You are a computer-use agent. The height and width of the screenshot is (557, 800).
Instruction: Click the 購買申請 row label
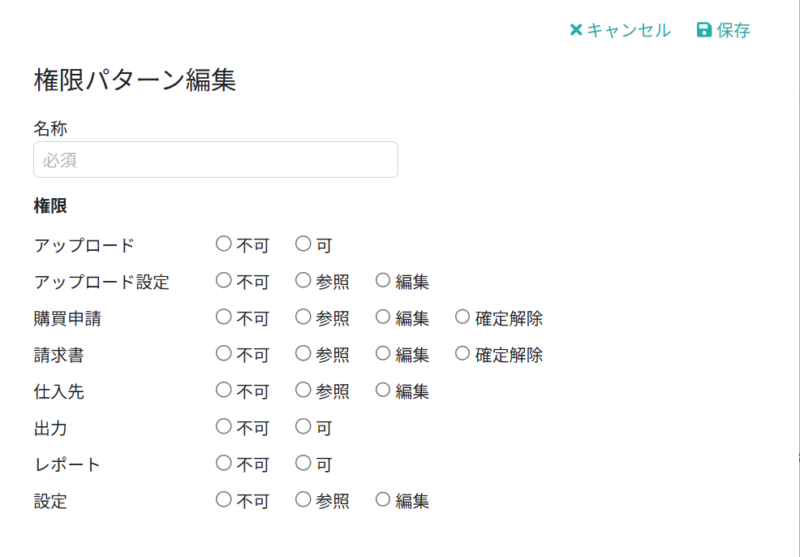[67, 319]
